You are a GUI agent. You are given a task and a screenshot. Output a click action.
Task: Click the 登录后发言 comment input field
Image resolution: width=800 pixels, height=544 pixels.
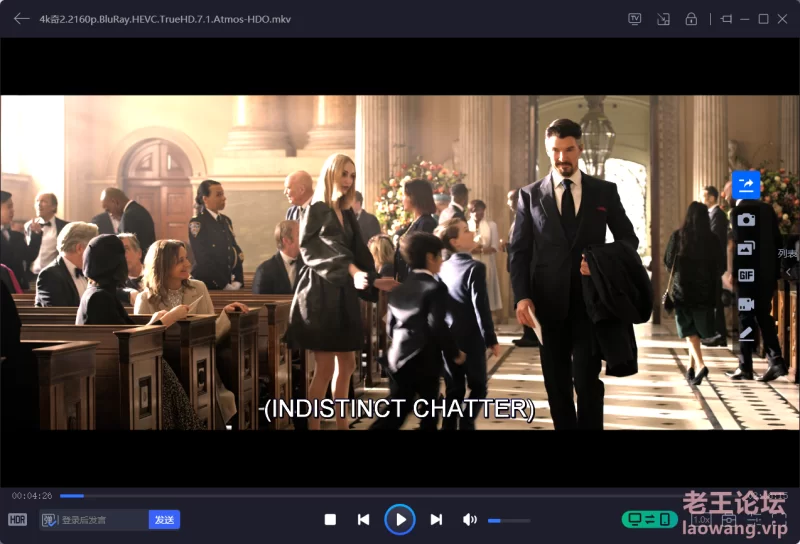tap(103, 520)
